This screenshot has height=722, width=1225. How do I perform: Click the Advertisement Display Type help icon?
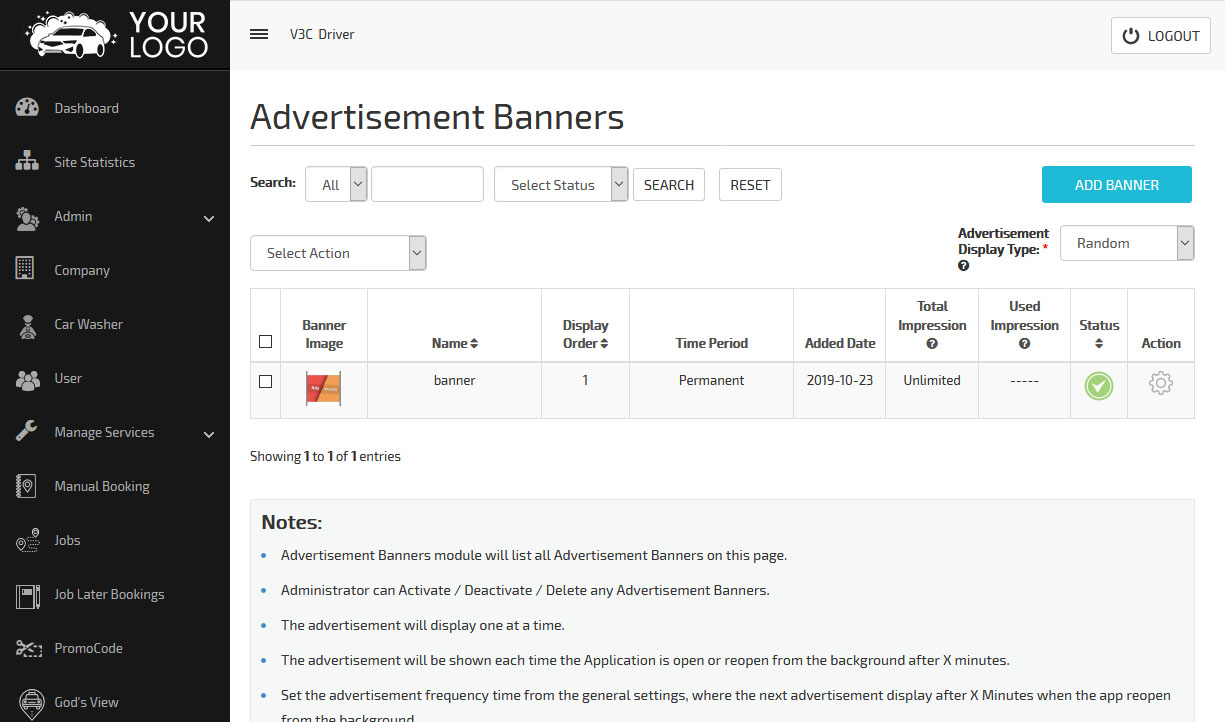(964, 266)
